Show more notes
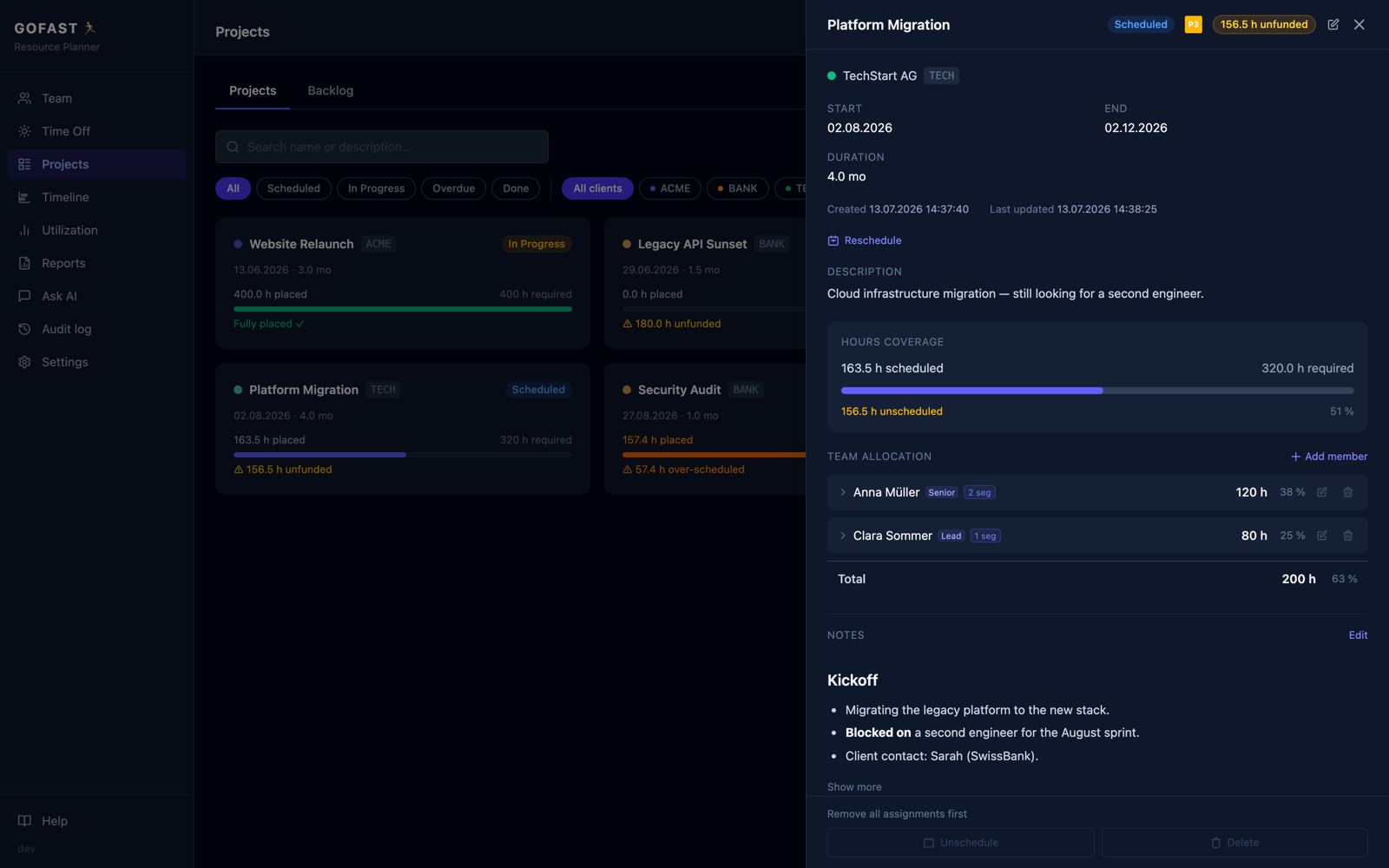The height and width of the screenshot is (868, 1389). coord(854,787)
